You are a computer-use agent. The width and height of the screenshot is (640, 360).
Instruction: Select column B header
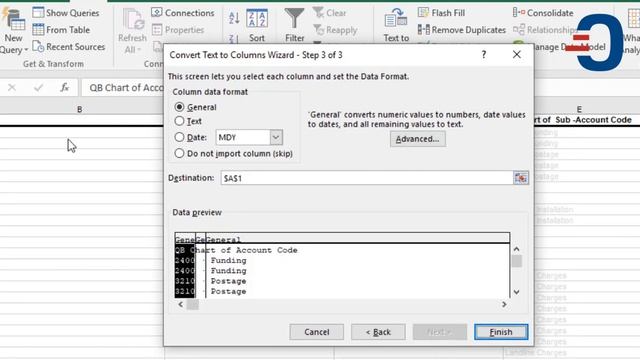pyautogui.click(x=80, y=109)
